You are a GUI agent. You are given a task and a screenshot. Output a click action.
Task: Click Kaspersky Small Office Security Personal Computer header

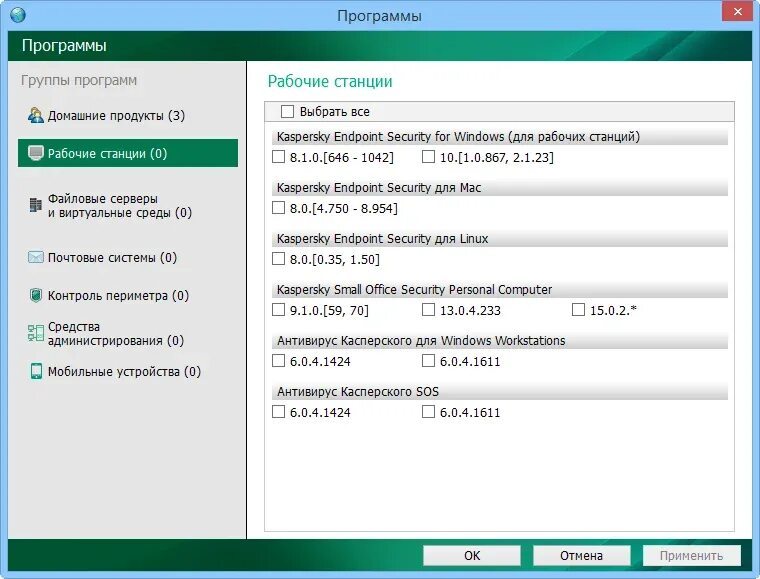[x=500, y=289]
